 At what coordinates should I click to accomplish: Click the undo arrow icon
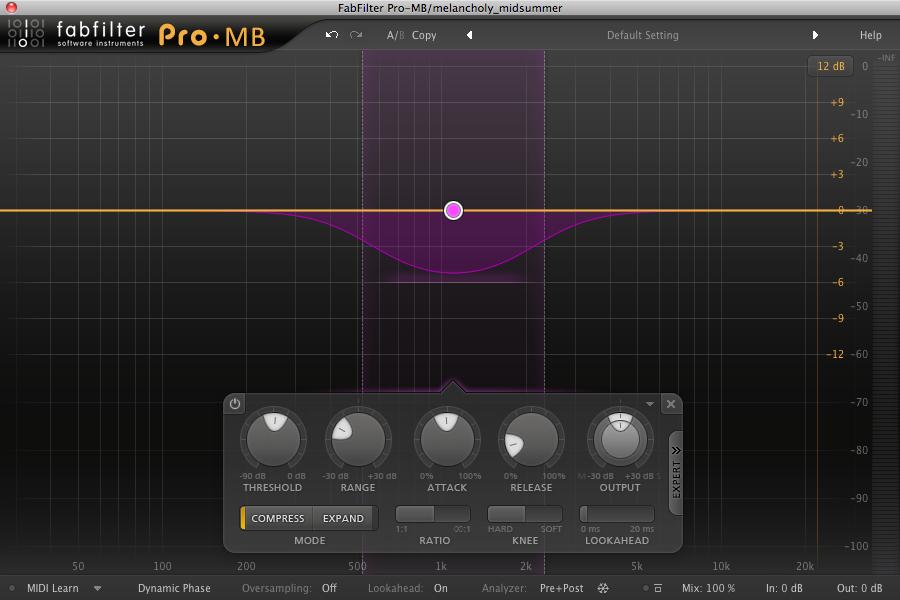click(x=332, y=35)
